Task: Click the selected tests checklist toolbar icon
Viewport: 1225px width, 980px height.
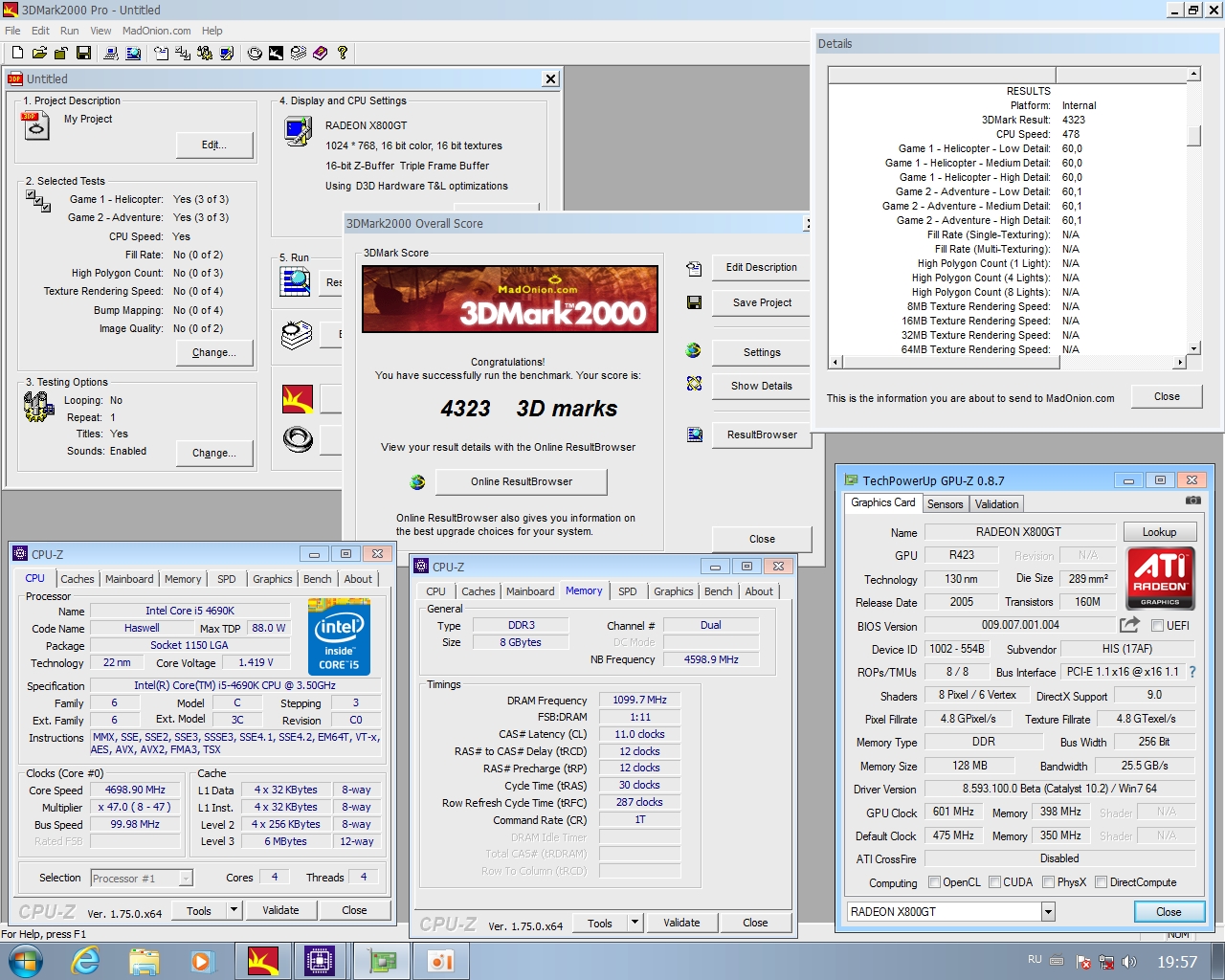Action: click(183, 53)
